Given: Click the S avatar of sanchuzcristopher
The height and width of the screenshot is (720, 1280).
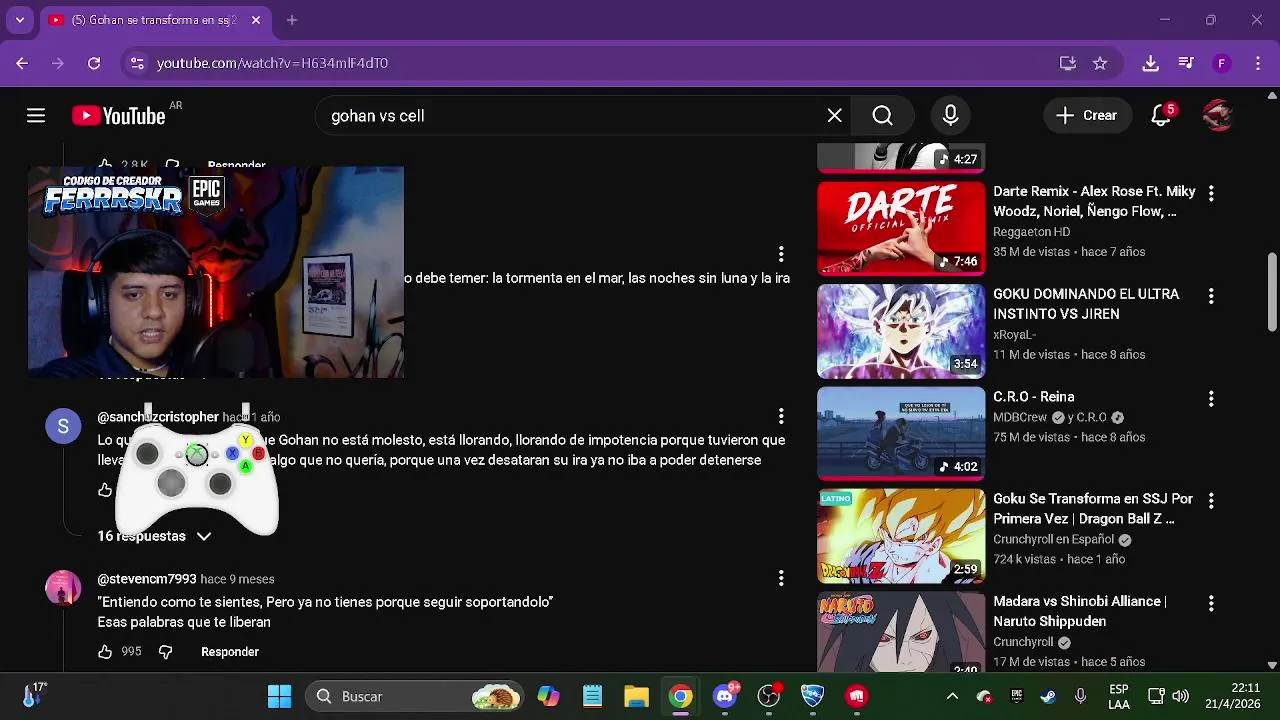Looking at the screenshot, I should click(63, 427).
